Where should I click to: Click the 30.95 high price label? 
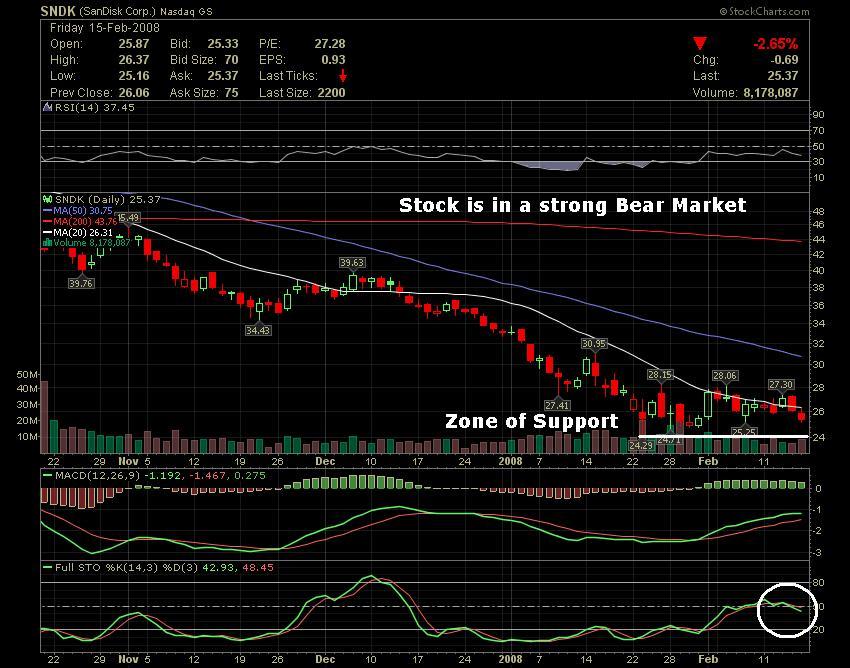point(594,343)
